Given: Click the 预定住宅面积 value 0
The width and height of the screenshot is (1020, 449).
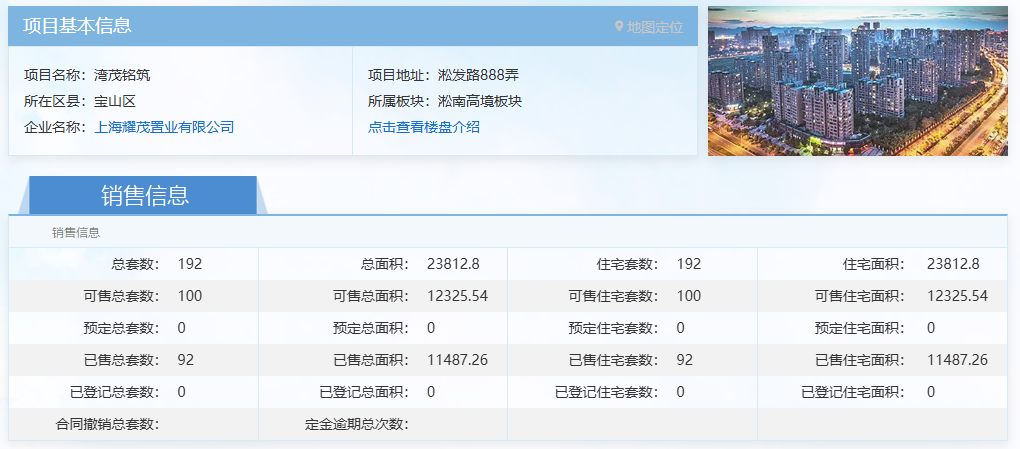Looking at the screenshot, I should (931, 328).
